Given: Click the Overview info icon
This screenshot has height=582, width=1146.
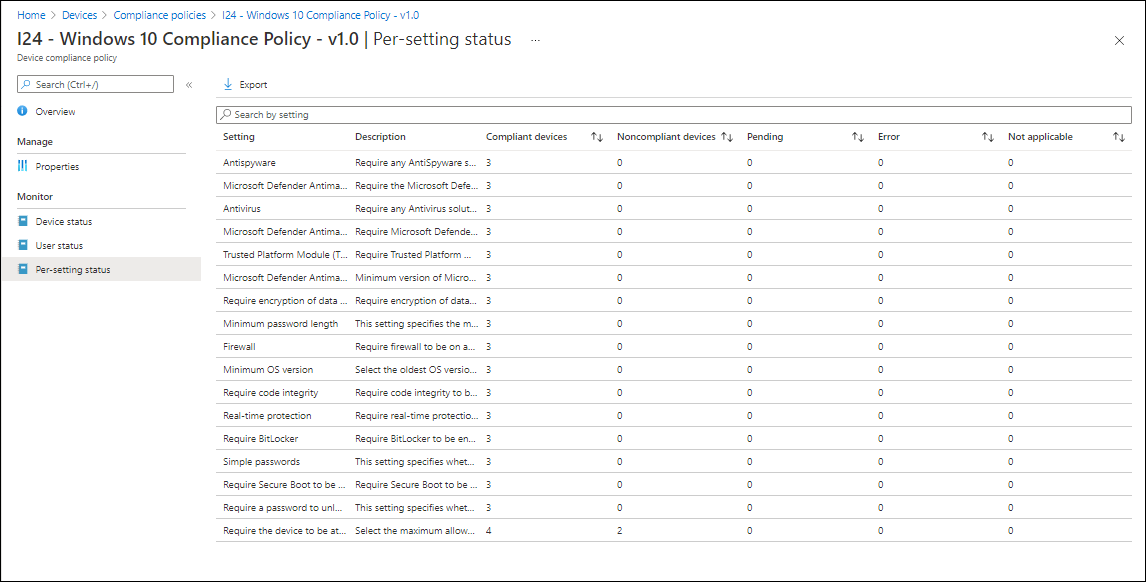Looking at the screenshot, I should click(x=23, y=111).
